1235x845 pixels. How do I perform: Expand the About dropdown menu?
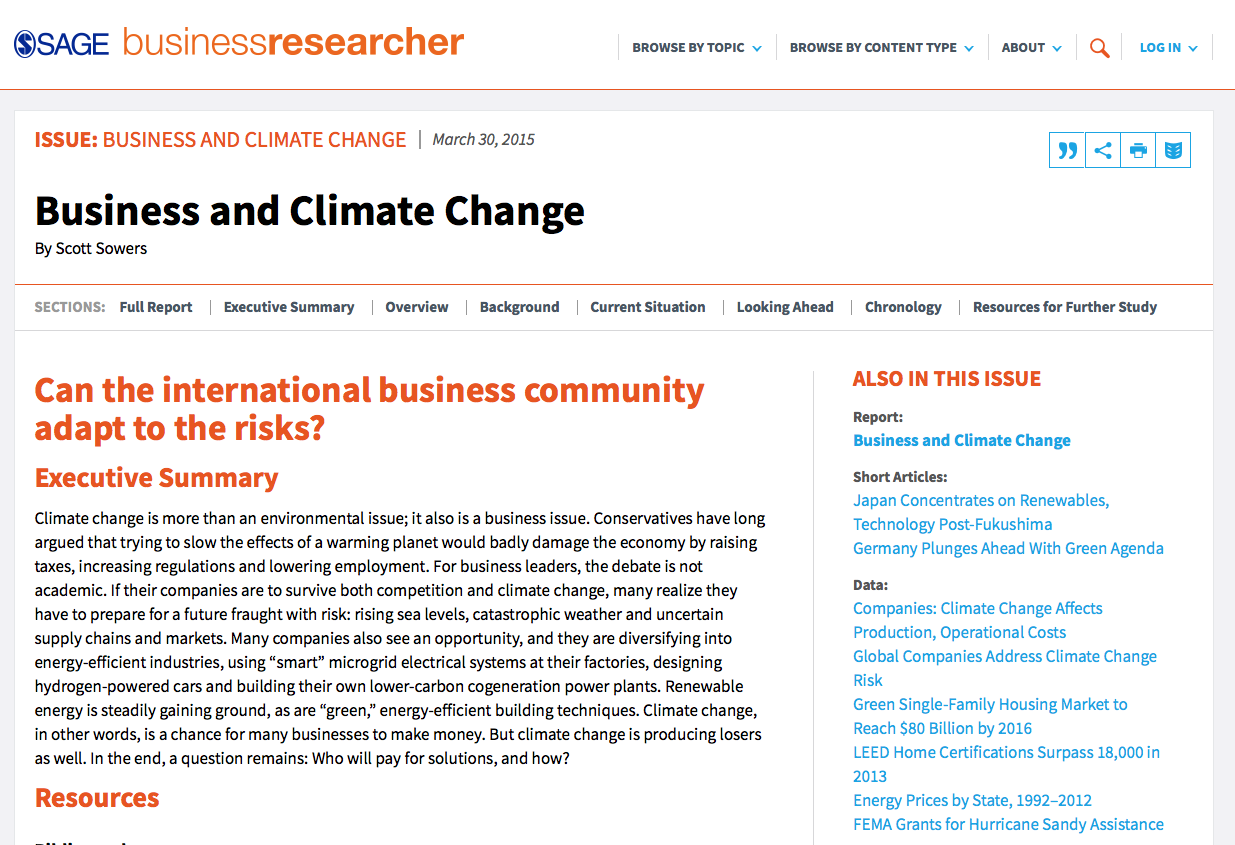click(1032, 48)
